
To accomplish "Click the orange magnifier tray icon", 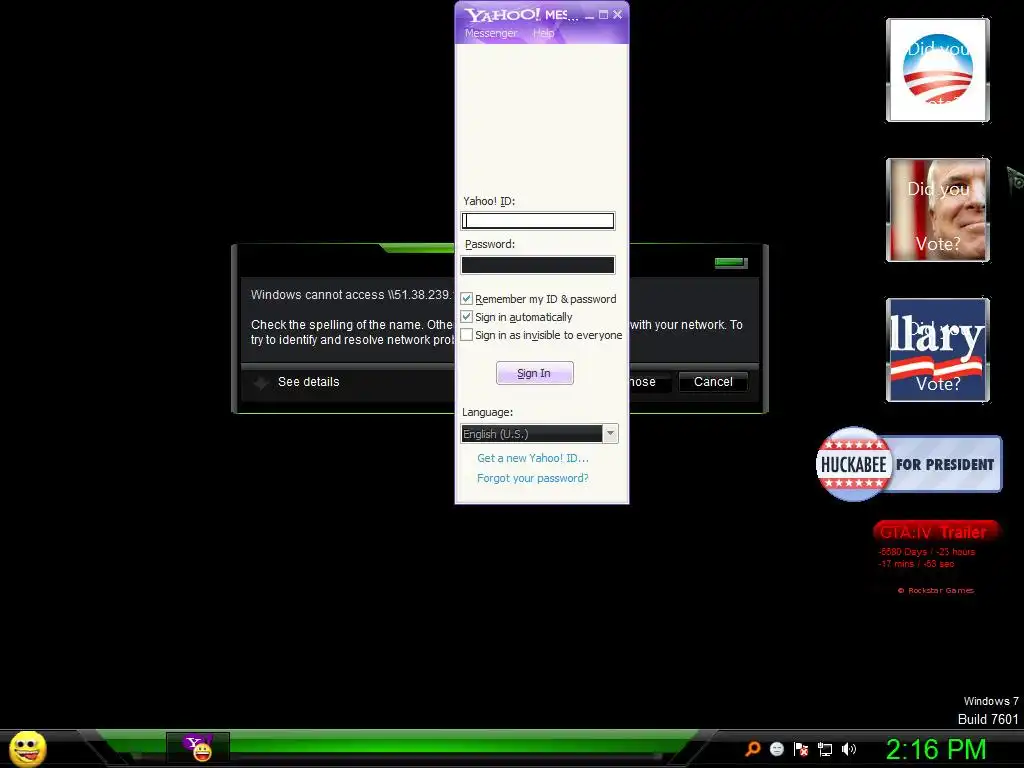I will 753,749.
